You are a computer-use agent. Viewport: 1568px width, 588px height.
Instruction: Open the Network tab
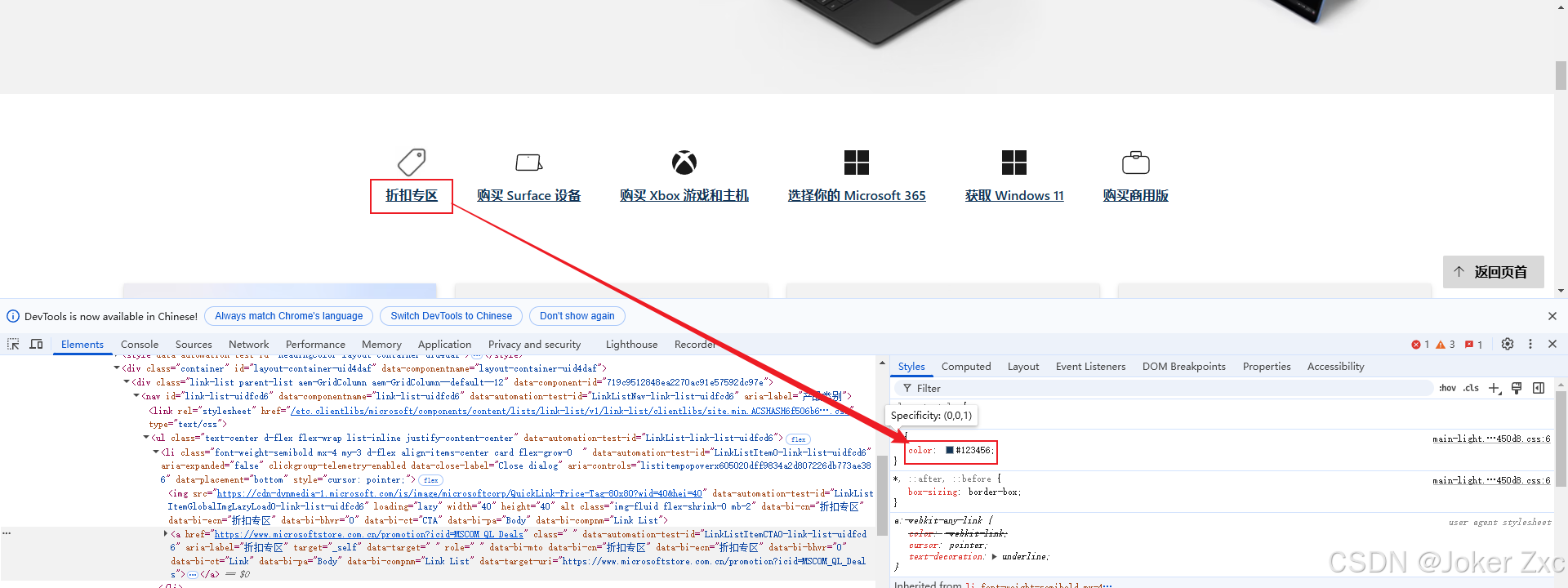pyautogui.click(x=249, y=345)
